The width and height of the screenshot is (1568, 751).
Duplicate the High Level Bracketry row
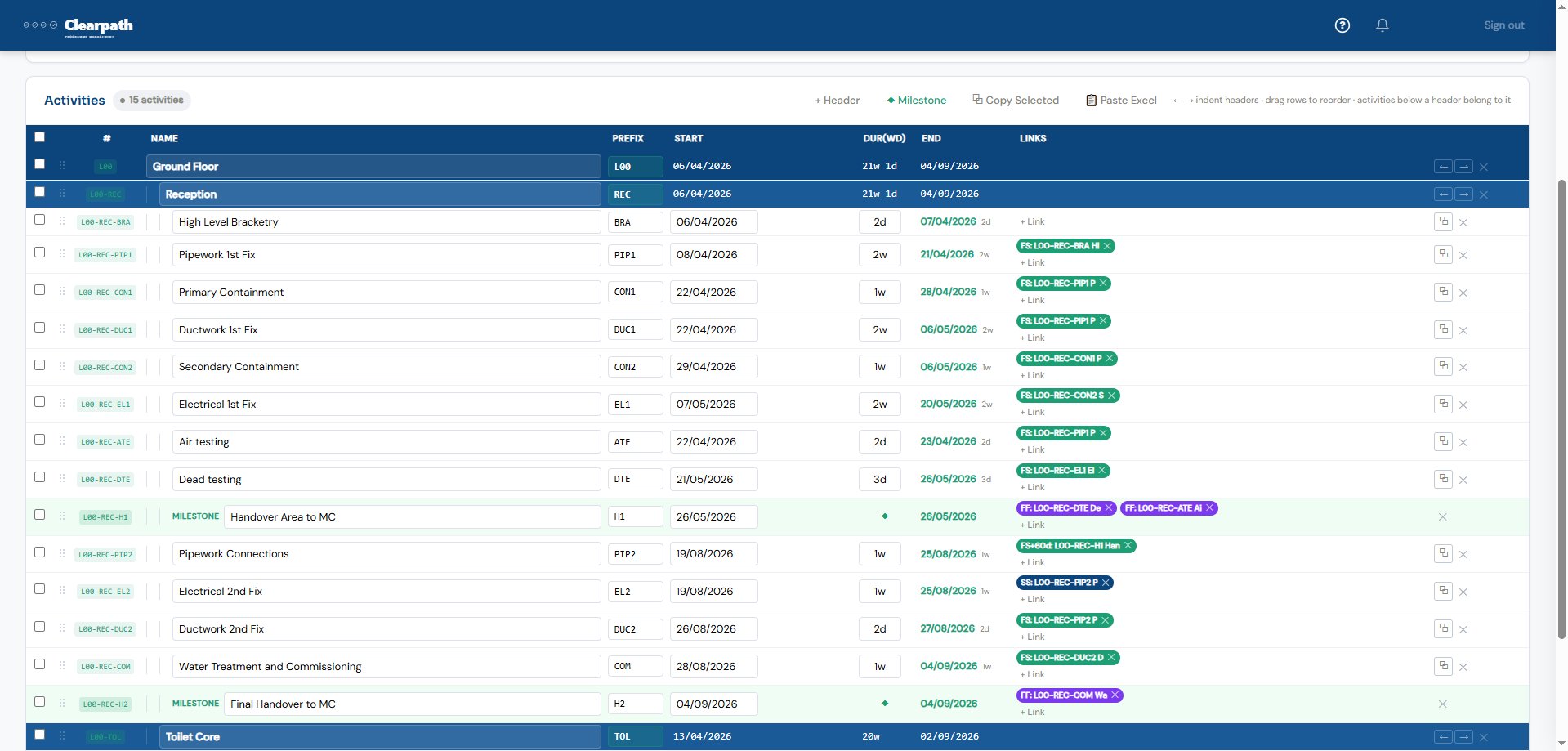tap(1443, 221)
